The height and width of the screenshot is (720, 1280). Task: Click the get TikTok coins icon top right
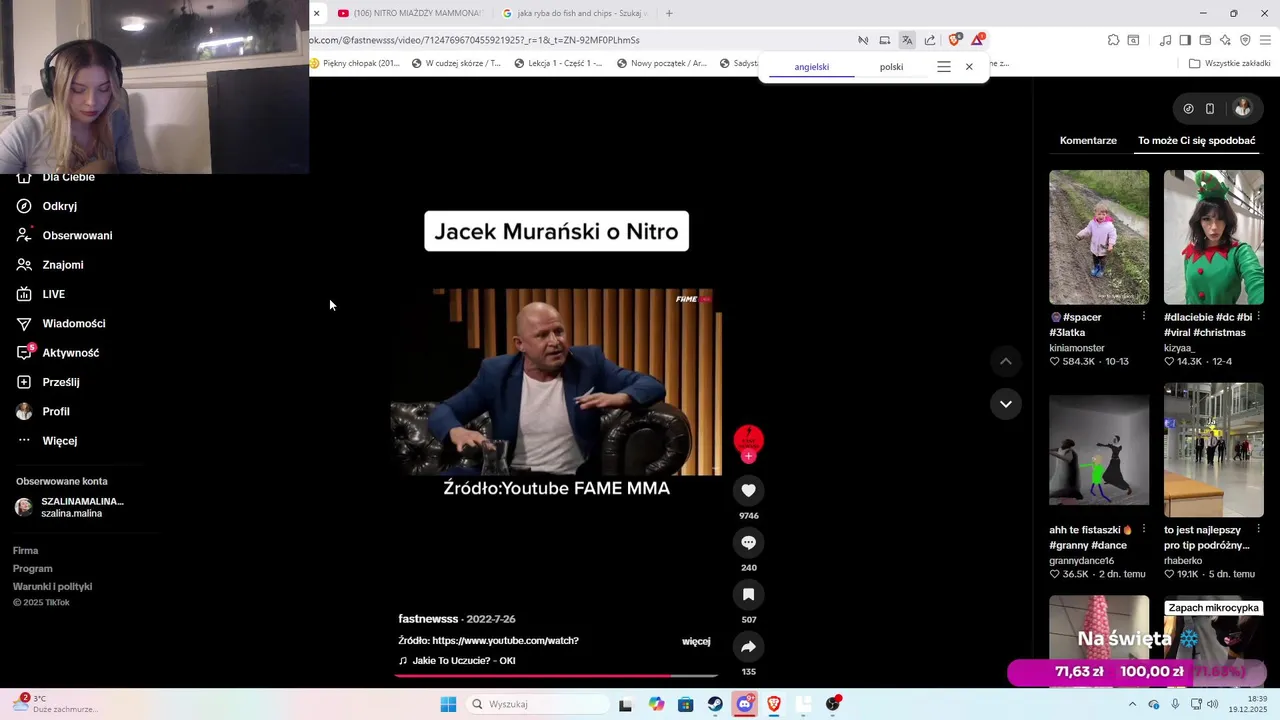pyautogui.click(x=1188, y=108)
